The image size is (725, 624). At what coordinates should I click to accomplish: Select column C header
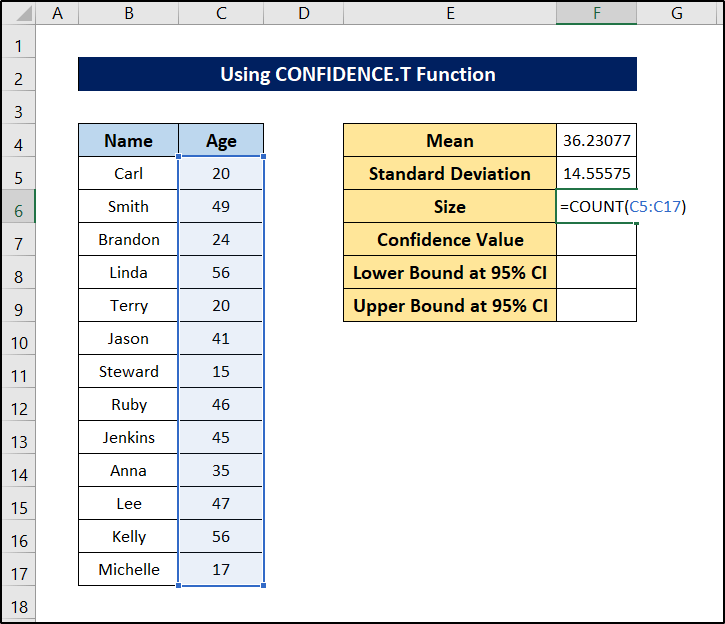click(x=221, y=13)
